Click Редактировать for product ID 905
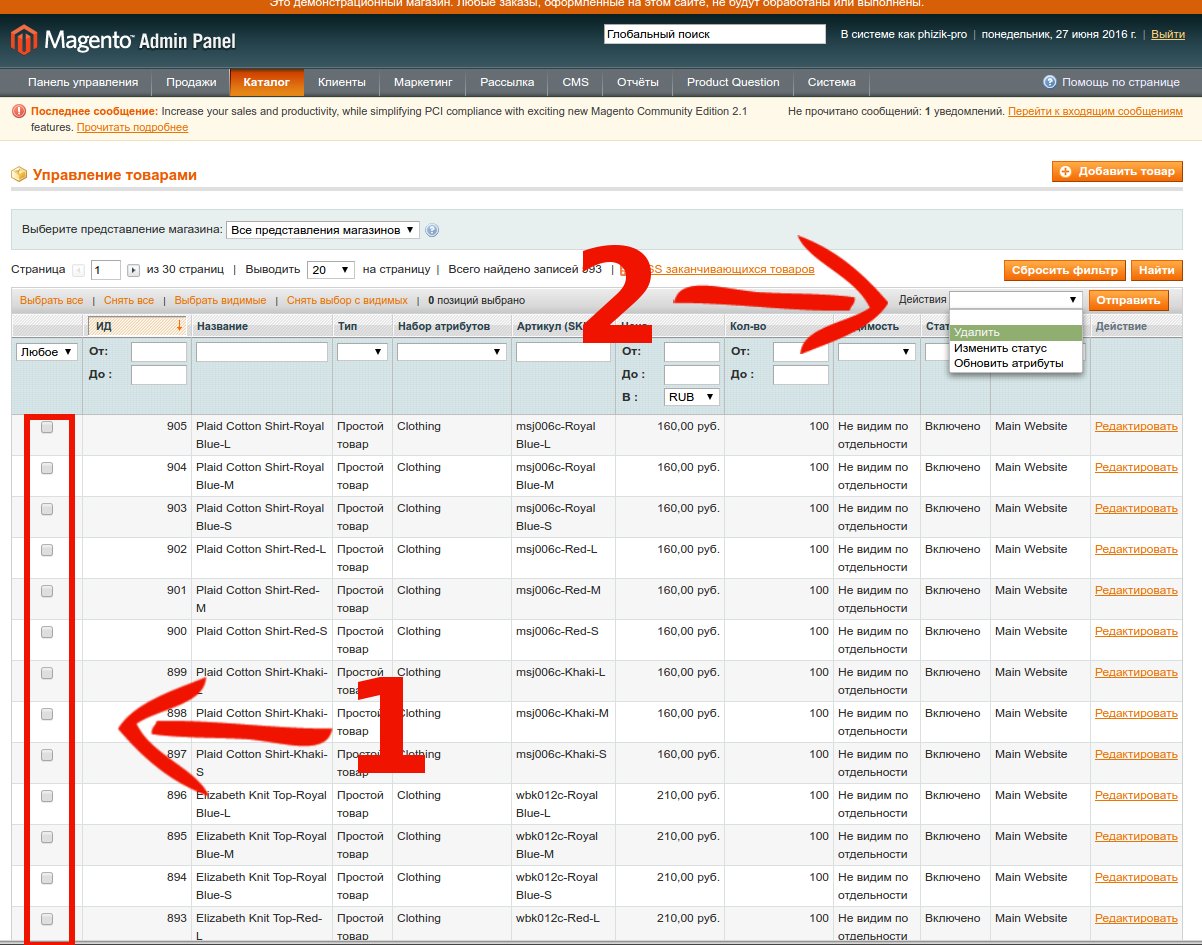 (1136, 427)
